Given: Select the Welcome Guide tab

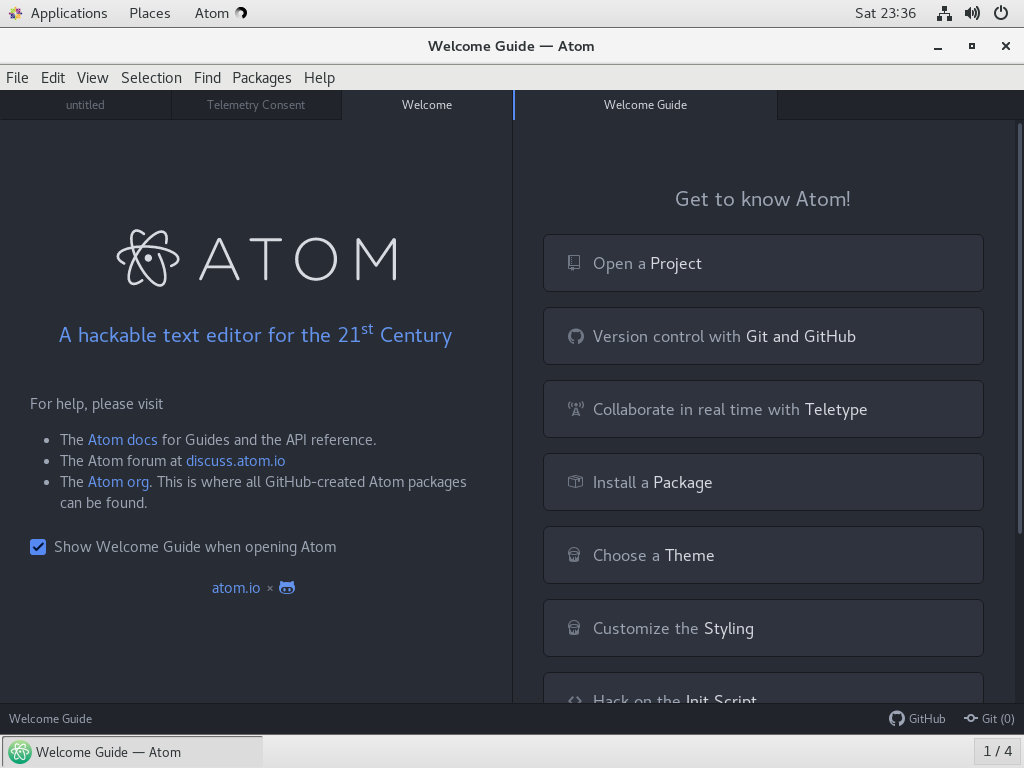Looking at the screenshot, I should (x=645, y=105).
